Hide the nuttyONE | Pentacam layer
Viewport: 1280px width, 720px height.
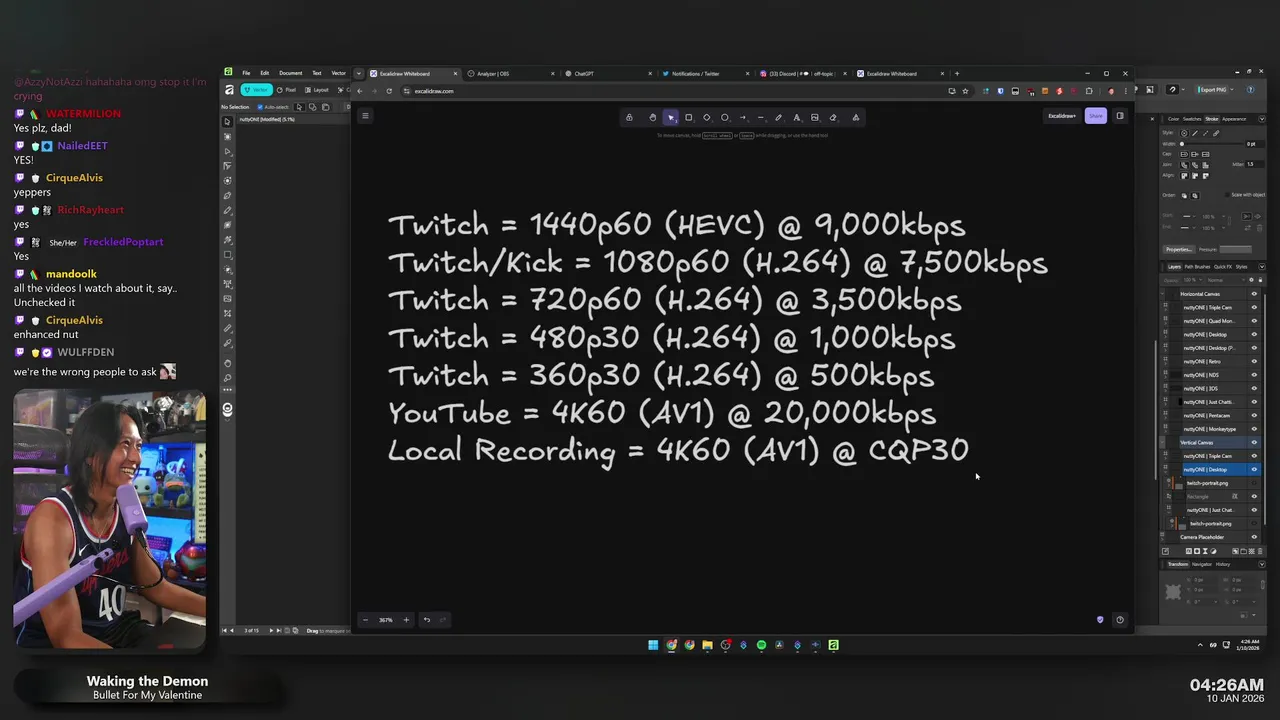[1254, 415]
